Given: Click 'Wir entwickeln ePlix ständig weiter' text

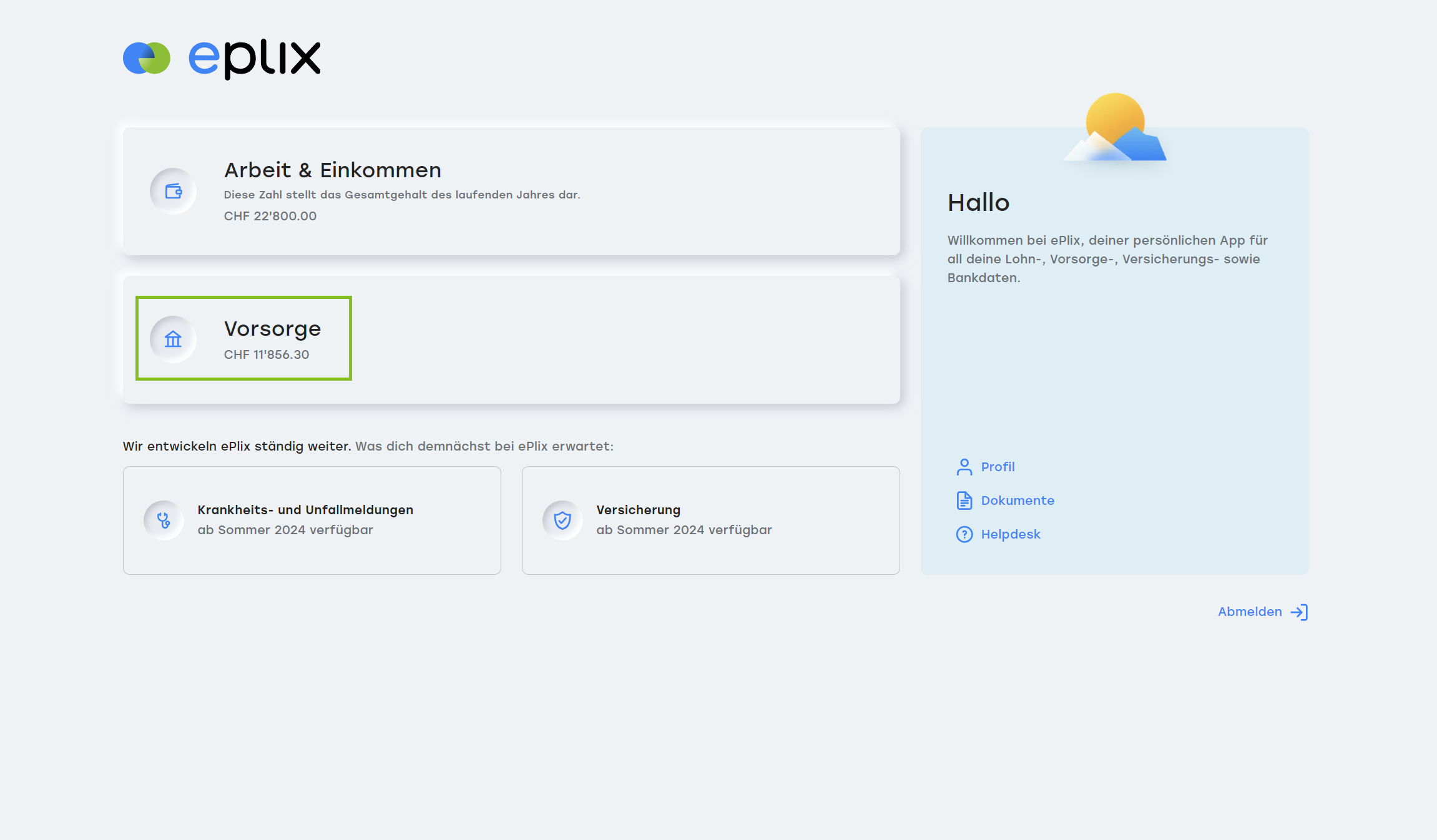Looking at the screenshot, I should pyautogui.click(x=237, y=446).
